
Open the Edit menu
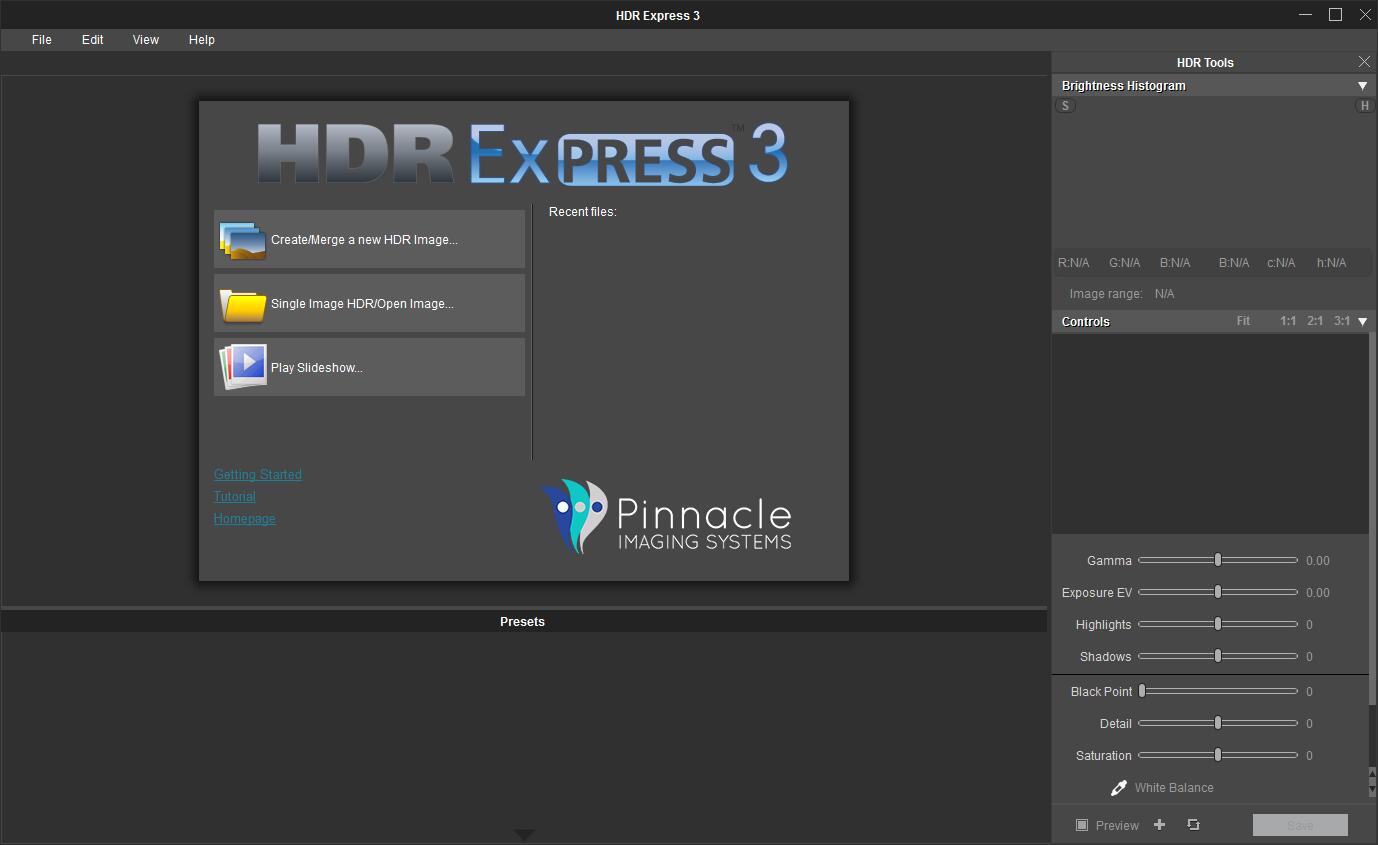pos(93,40)
